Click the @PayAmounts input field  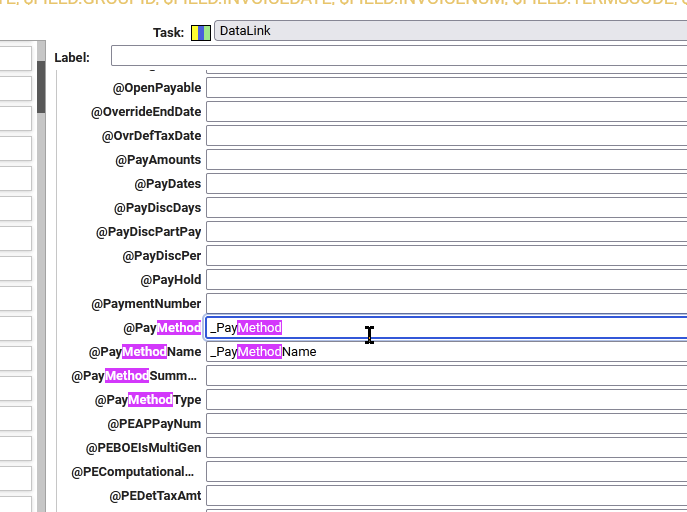(x=446, y=160)
